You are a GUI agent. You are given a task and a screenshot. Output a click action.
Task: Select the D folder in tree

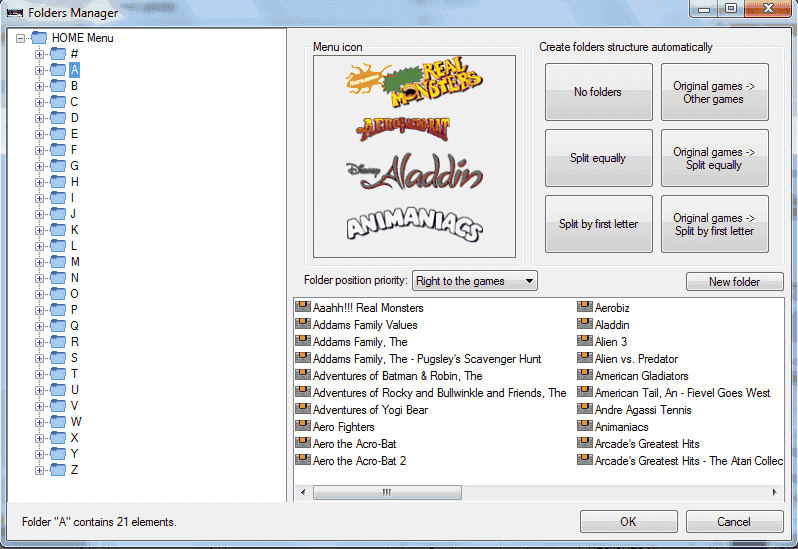pos(74,118)
